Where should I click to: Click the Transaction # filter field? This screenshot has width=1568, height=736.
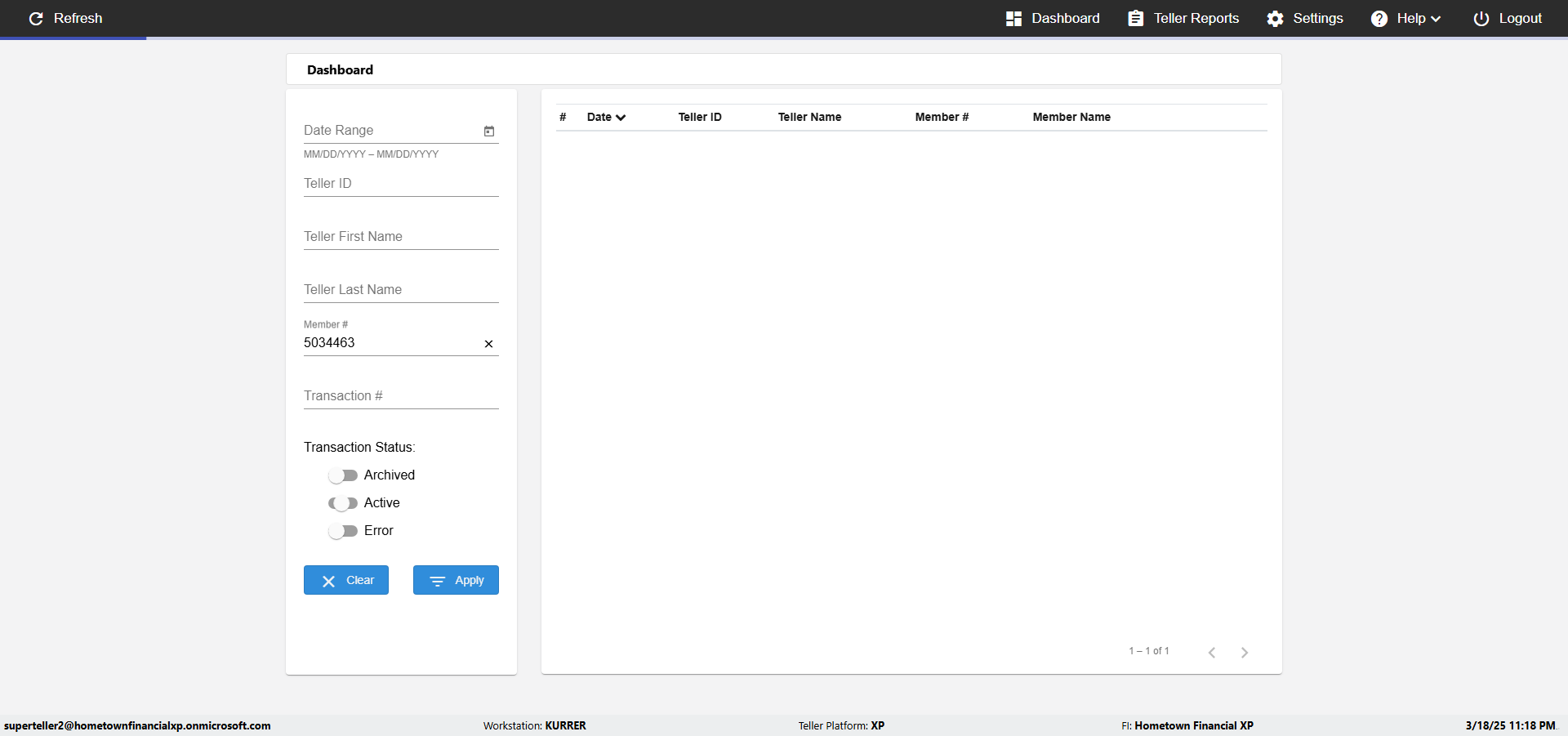click(x=401, y=396)
